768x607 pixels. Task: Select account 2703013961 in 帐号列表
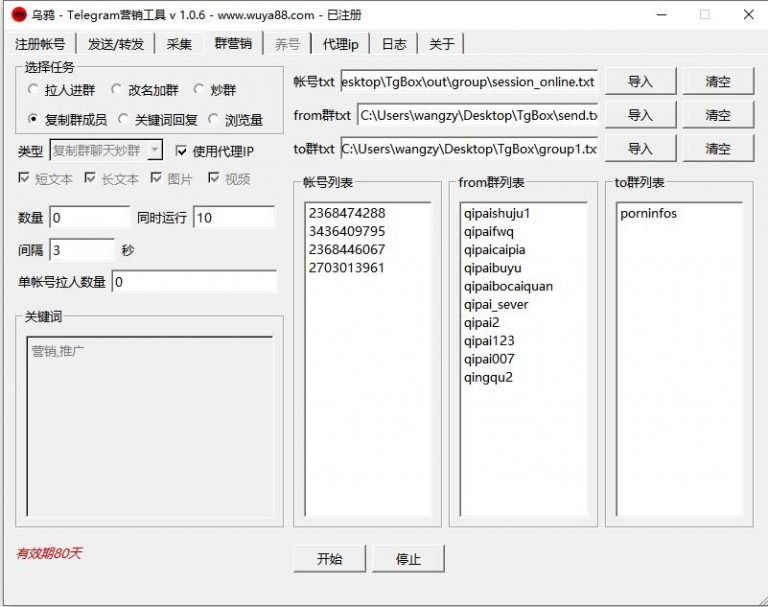(347, 267)
